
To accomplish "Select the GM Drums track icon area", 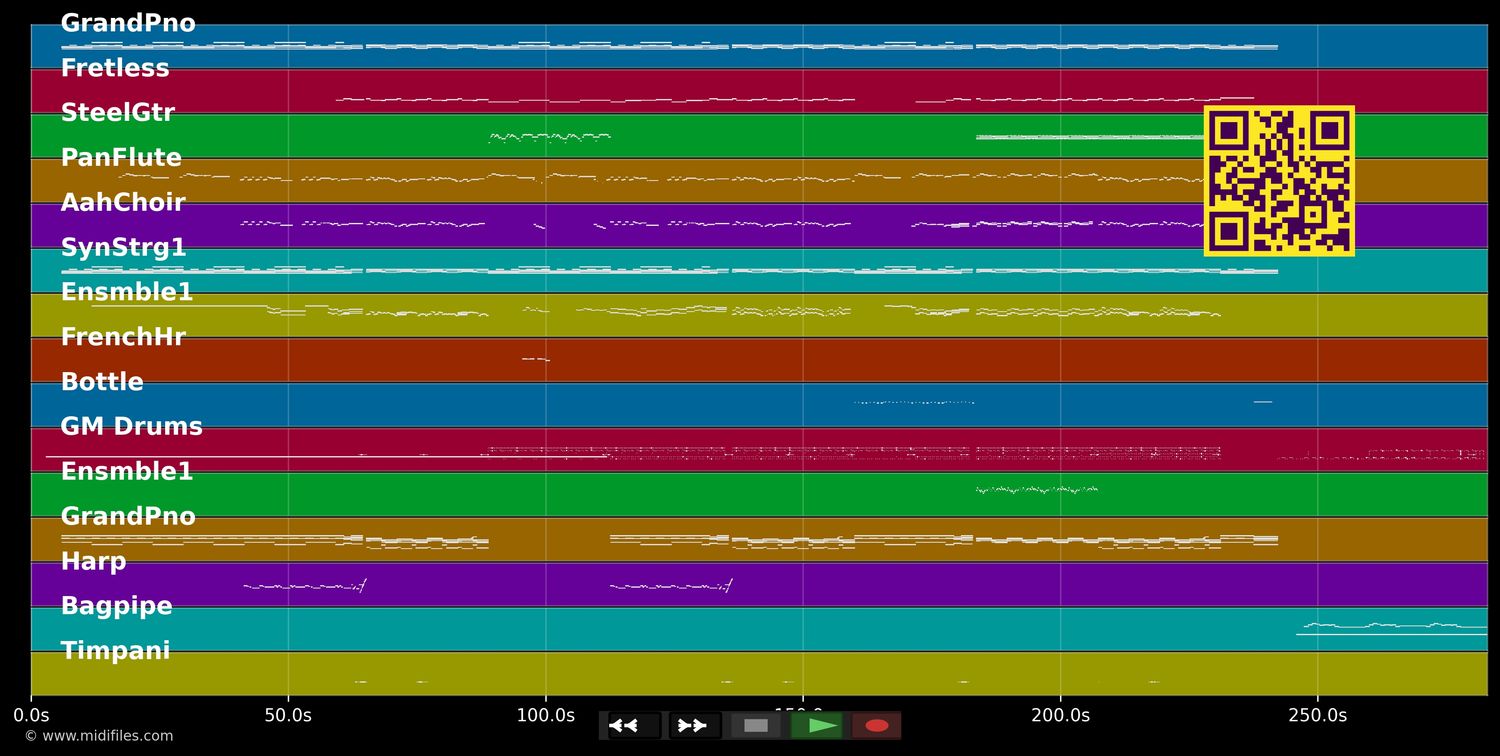I will 131,426.
